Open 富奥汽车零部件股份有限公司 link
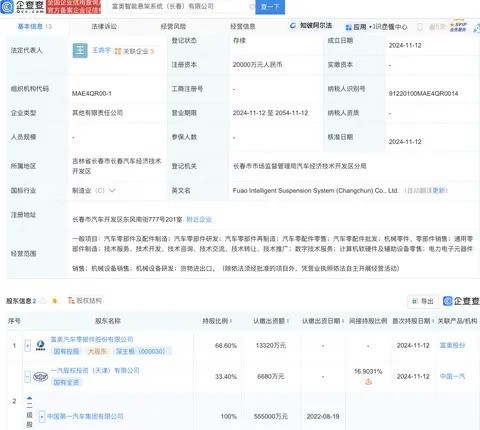The width and height of the screenshot is (480, 430). click(x=92, y=339)
